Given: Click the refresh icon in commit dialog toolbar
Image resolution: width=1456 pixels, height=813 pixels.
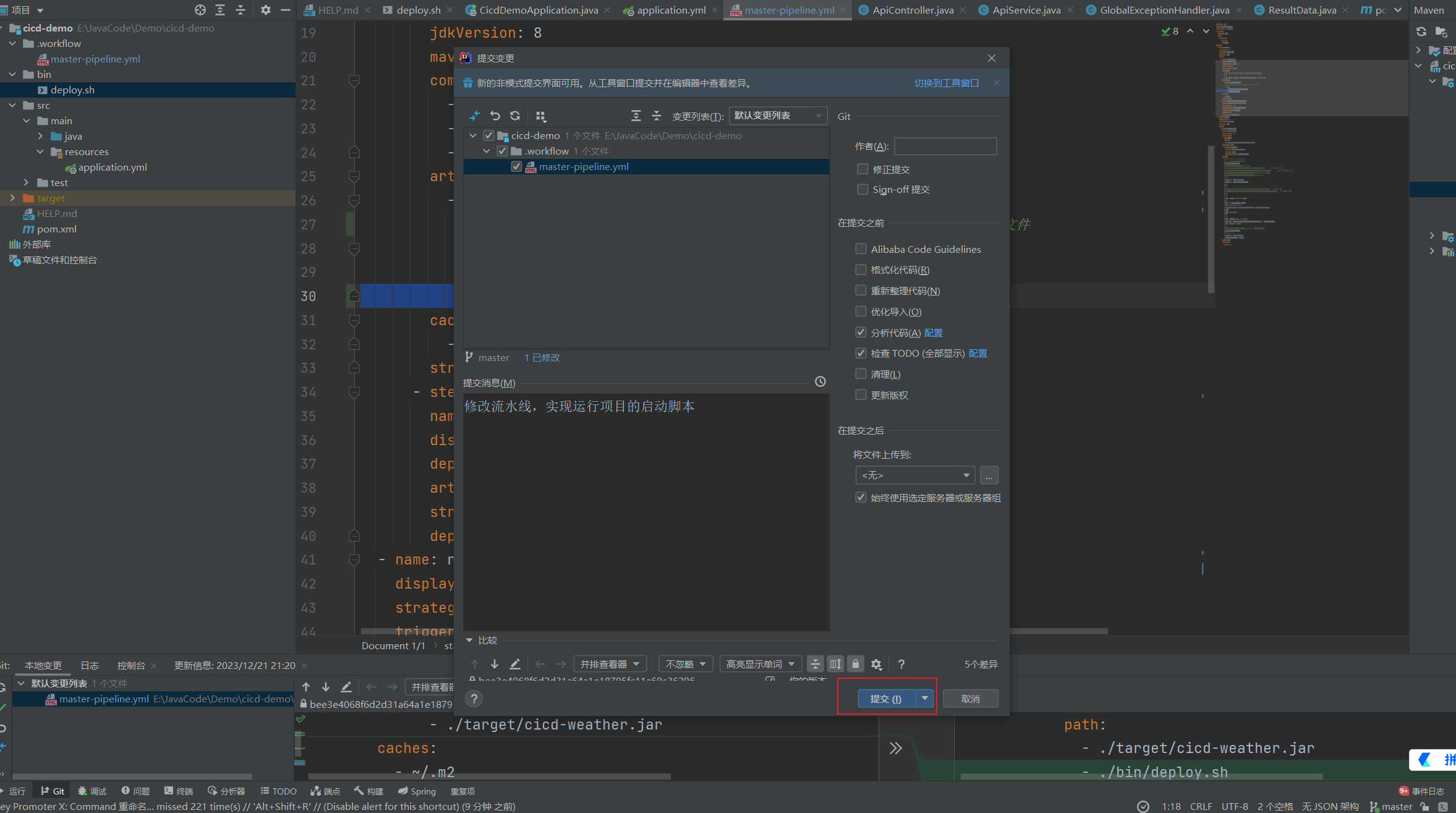Looking at the screenshot, I should [x=515, y=116].
